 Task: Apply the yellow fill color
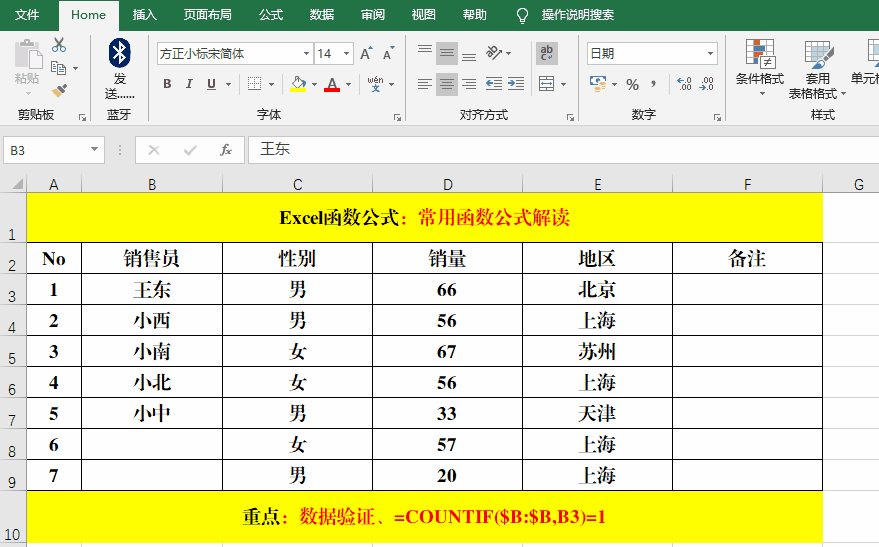pyautogui.click(x=298, y=85)
